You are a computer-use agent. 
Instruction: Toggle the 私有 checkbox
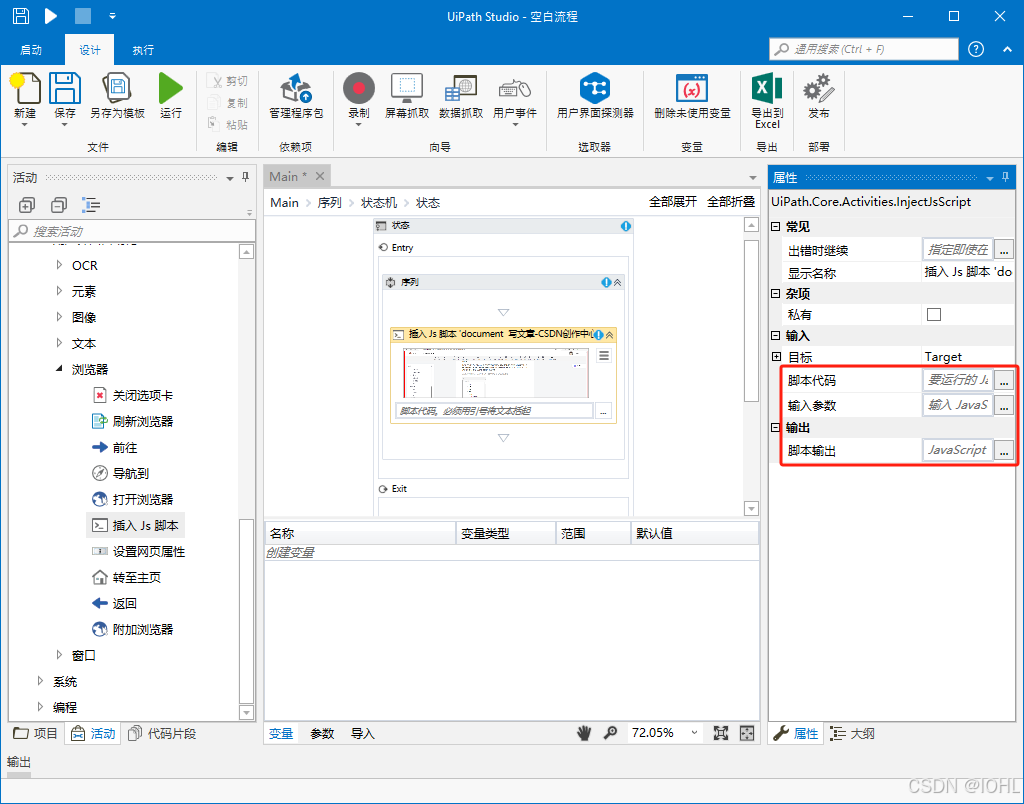click(x=934, y=315)
